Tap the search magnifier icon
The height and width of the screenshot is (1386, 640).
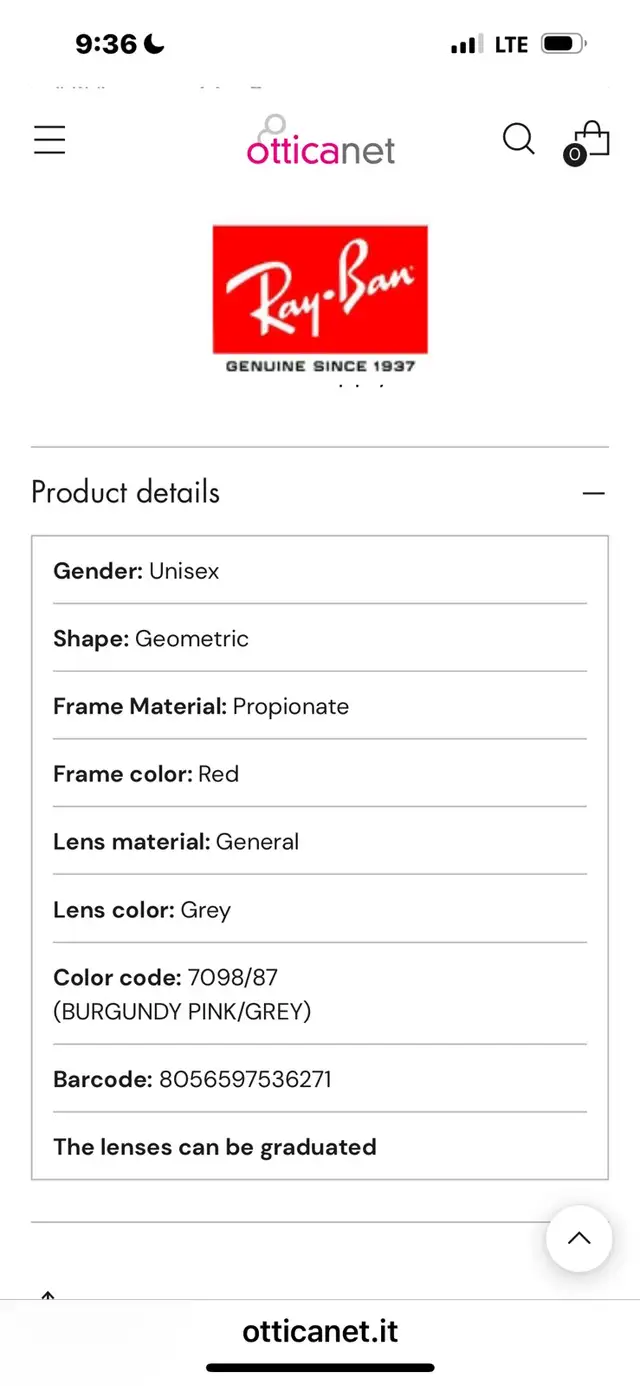click(518, 139)
